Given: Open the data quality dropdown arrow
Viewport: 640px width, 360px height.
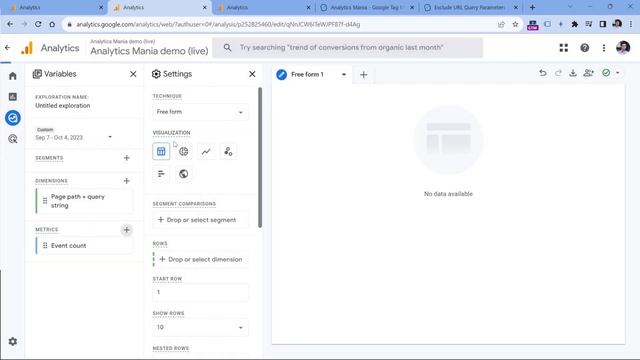Looking at the screenshot, I should (x=618, y=73).
